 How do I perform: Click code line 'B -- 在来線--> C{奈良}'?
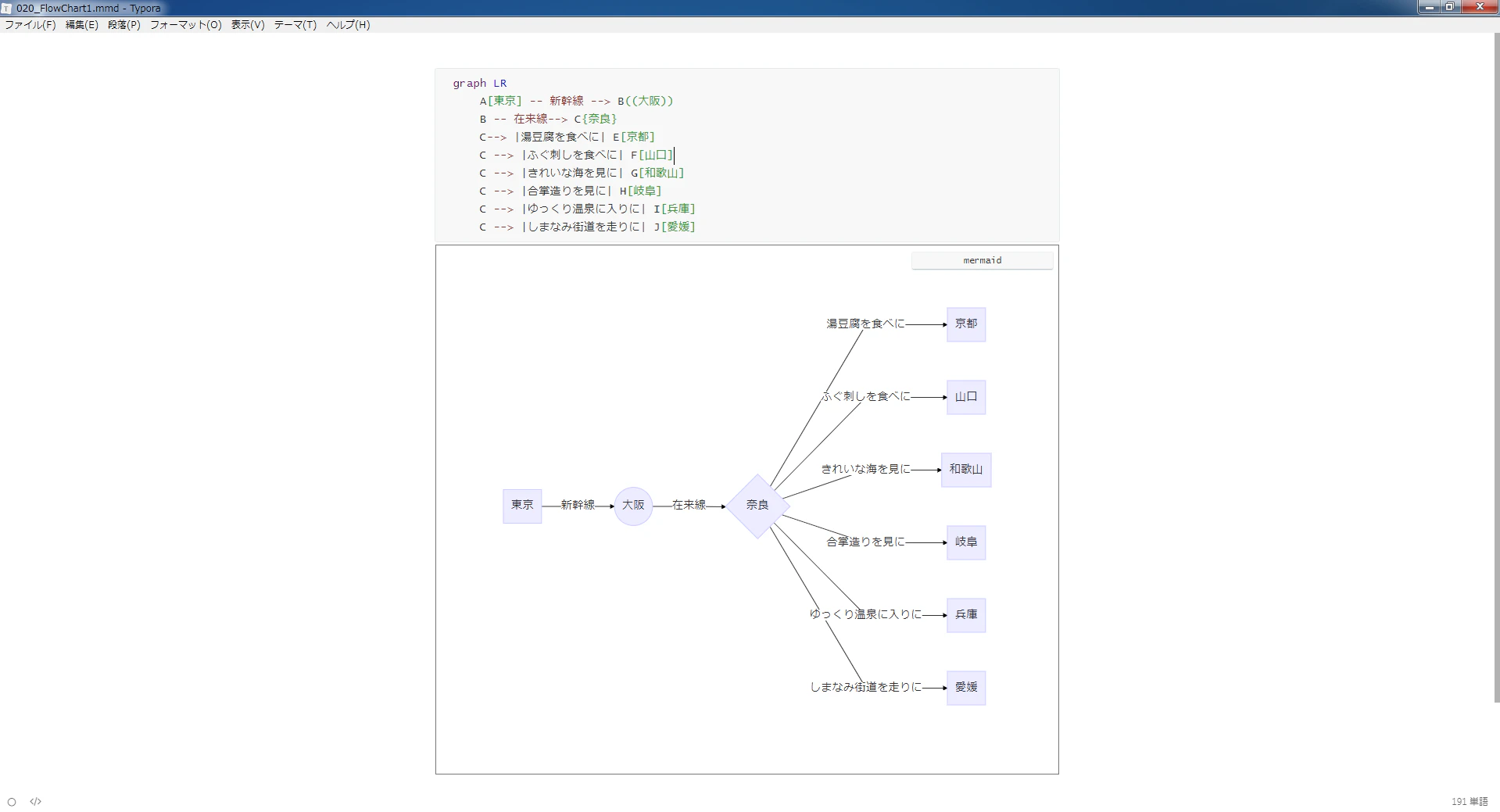pos(549,119)
